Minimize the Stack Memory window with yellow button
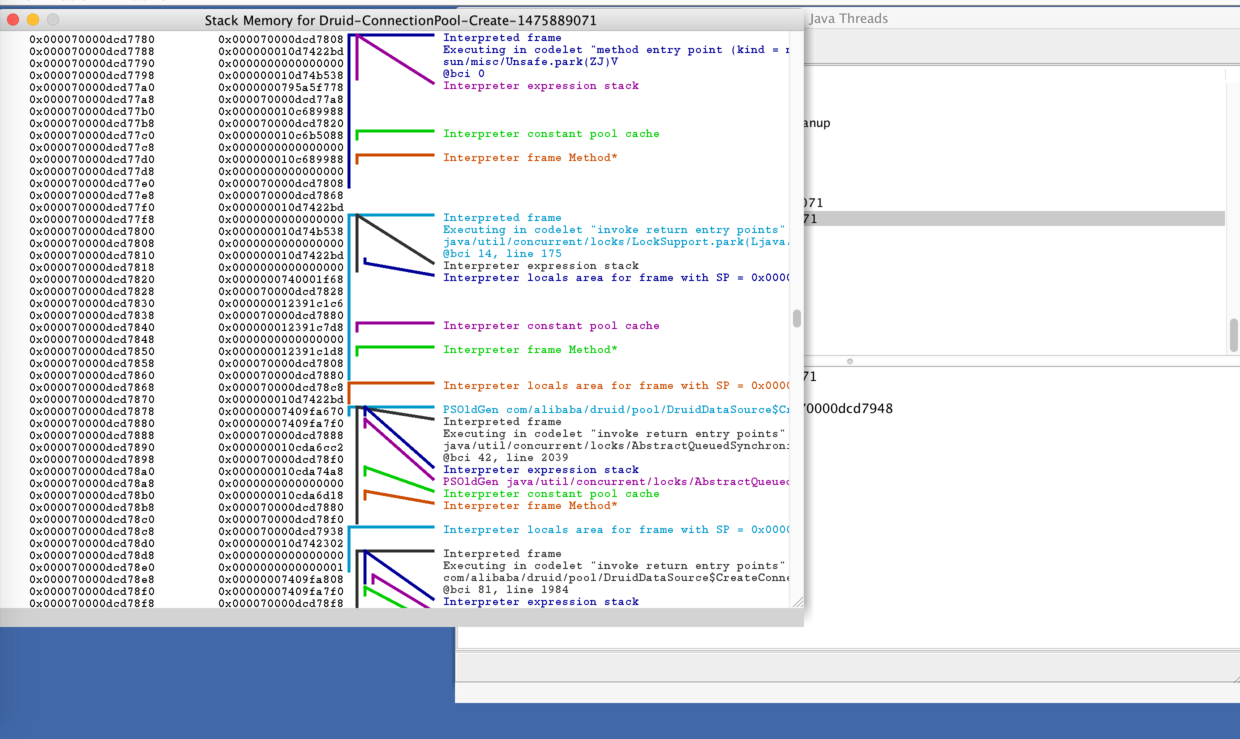 click(32, 20)
